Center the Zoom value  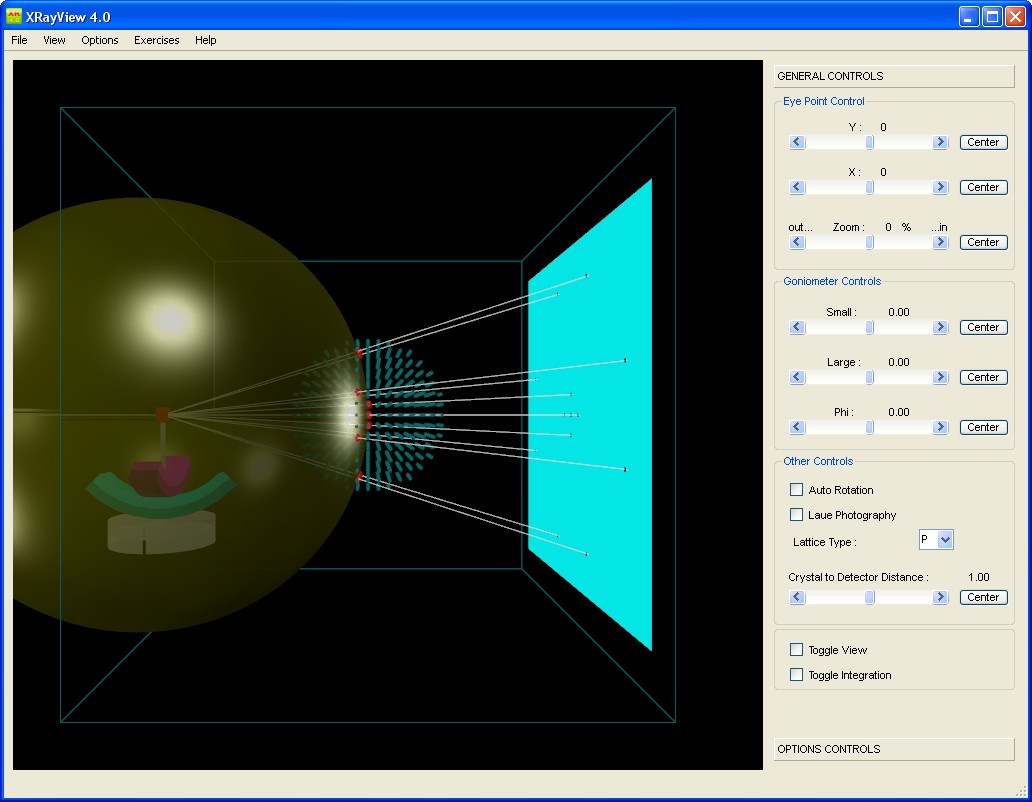[983, 242]
